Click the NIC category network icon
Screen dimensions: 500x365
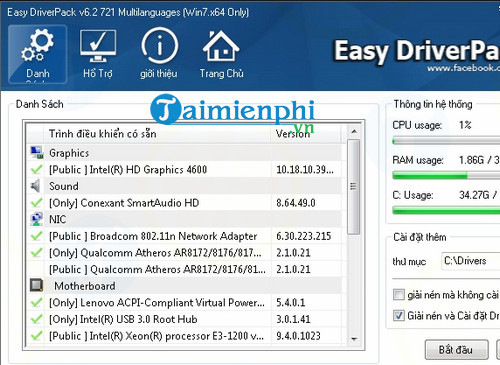[36, 219]
